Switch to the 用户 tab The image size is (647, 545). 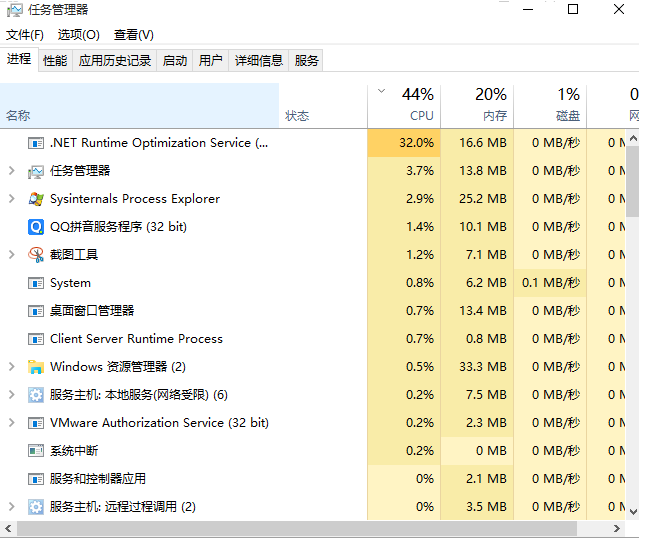[210, 61]
